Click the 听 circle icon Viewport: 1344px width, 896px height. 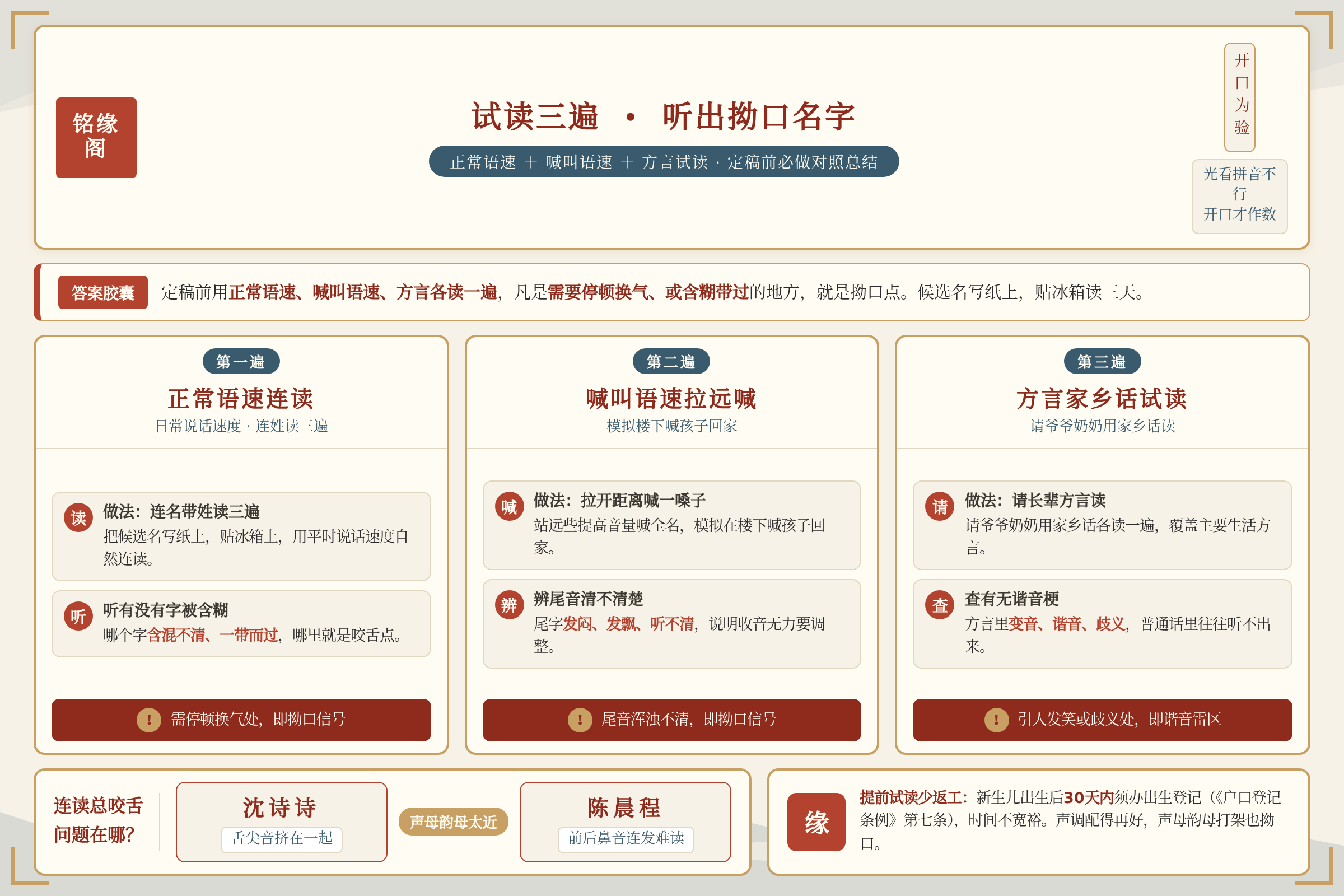pos(78,616)
